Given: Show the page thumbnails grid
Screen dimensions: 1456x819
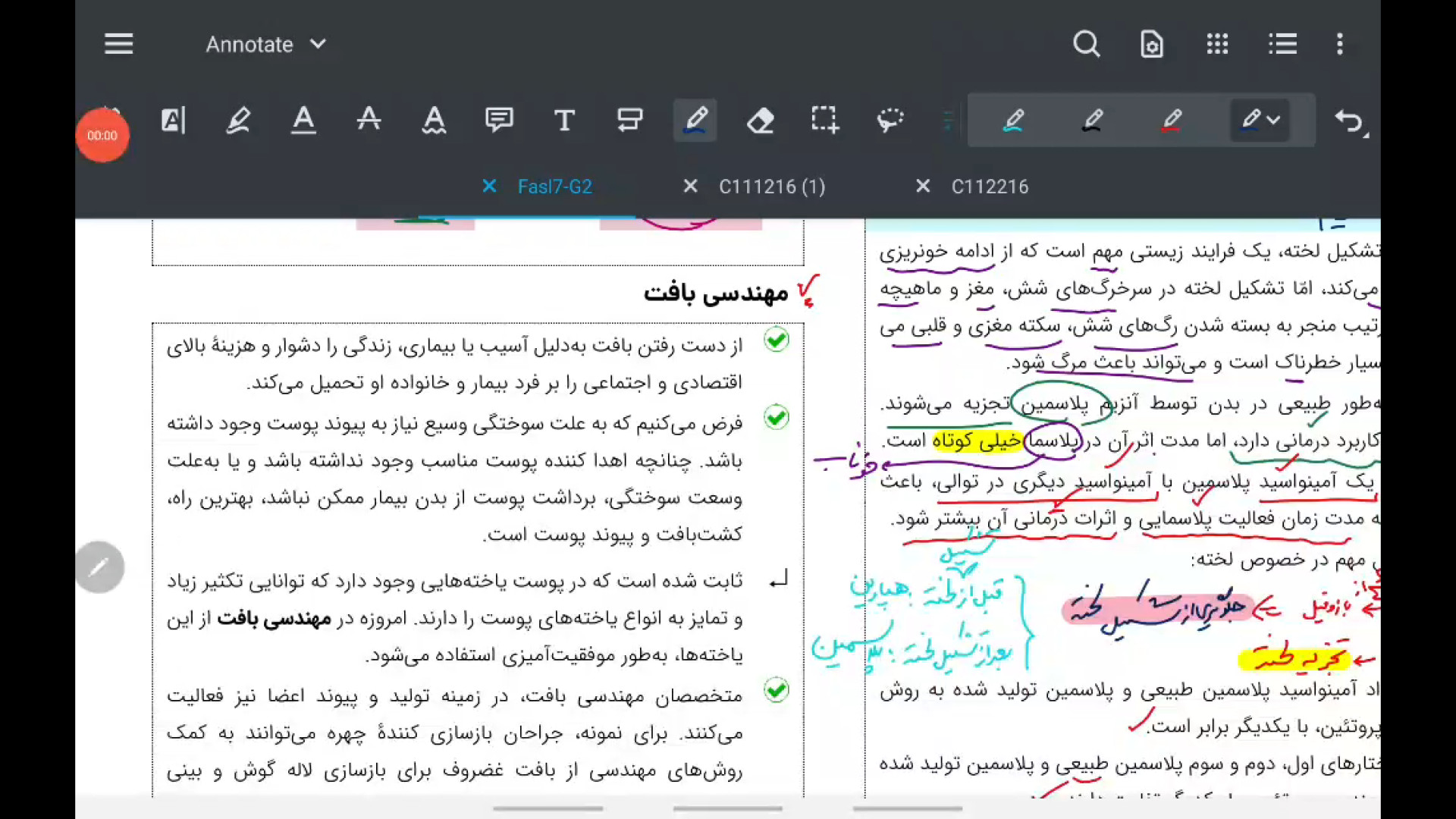Looking at the screenshot, I should [x=1217, y=44].
